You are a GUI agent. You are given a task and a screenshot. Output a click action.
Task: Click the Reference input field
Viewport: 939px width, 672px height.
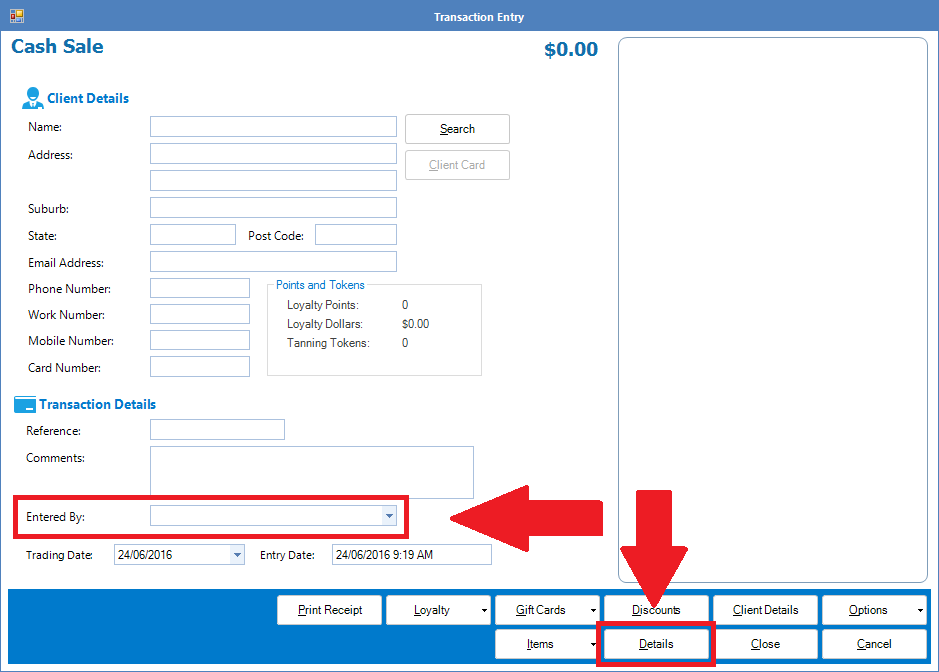click(217, 430)
